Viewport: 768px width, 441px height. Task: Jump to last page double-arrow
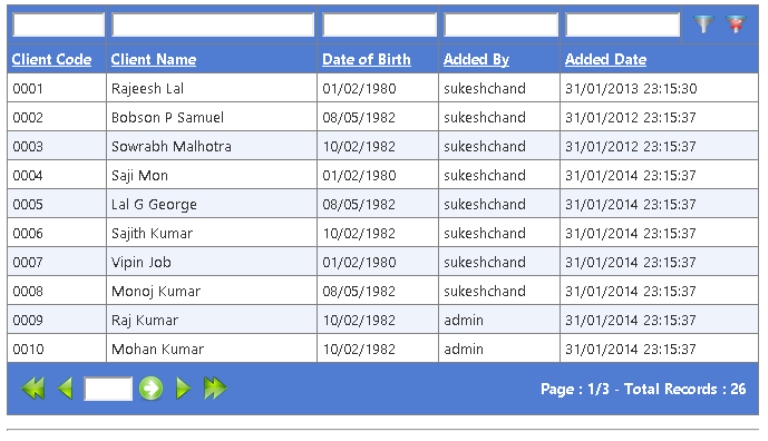pyautogui.click(x=216, y=389)
